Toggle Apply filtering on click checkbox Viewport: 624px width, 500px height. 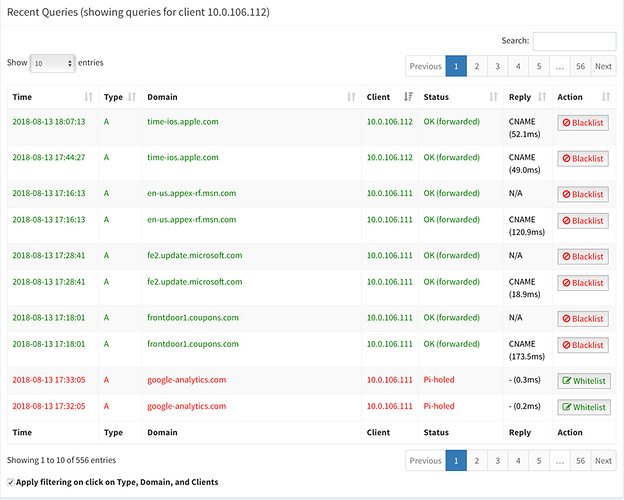pyautogui.click(x=10, y=482)
